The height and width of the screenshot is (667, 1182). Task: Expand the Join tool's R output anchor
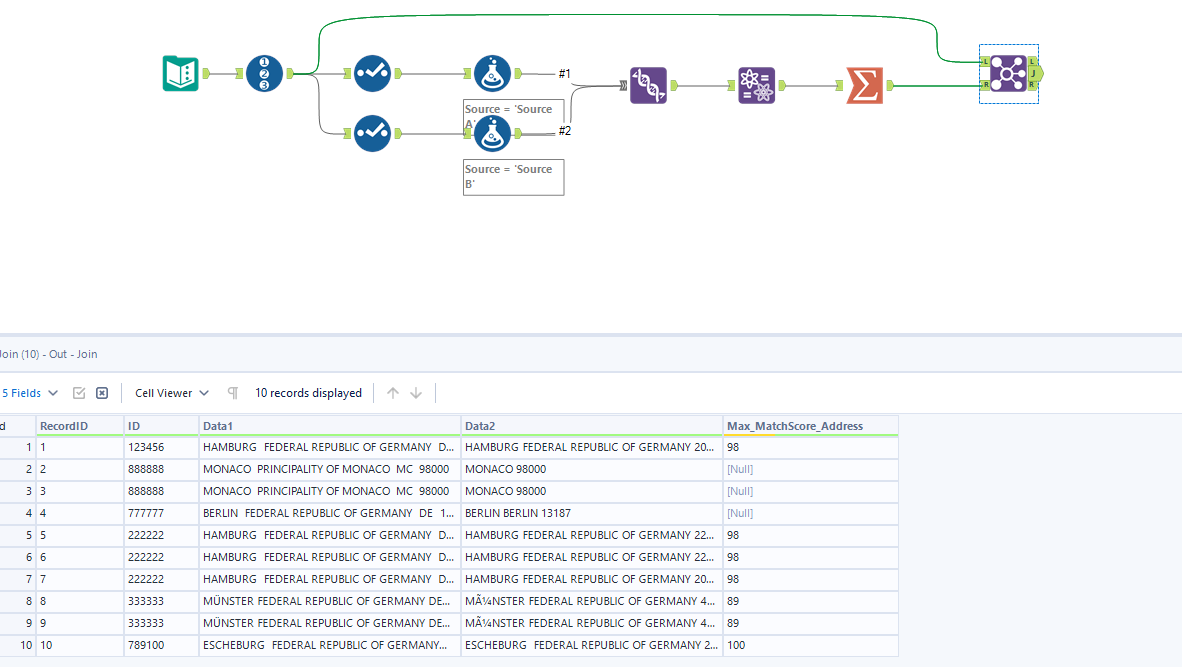(1032, 85)
